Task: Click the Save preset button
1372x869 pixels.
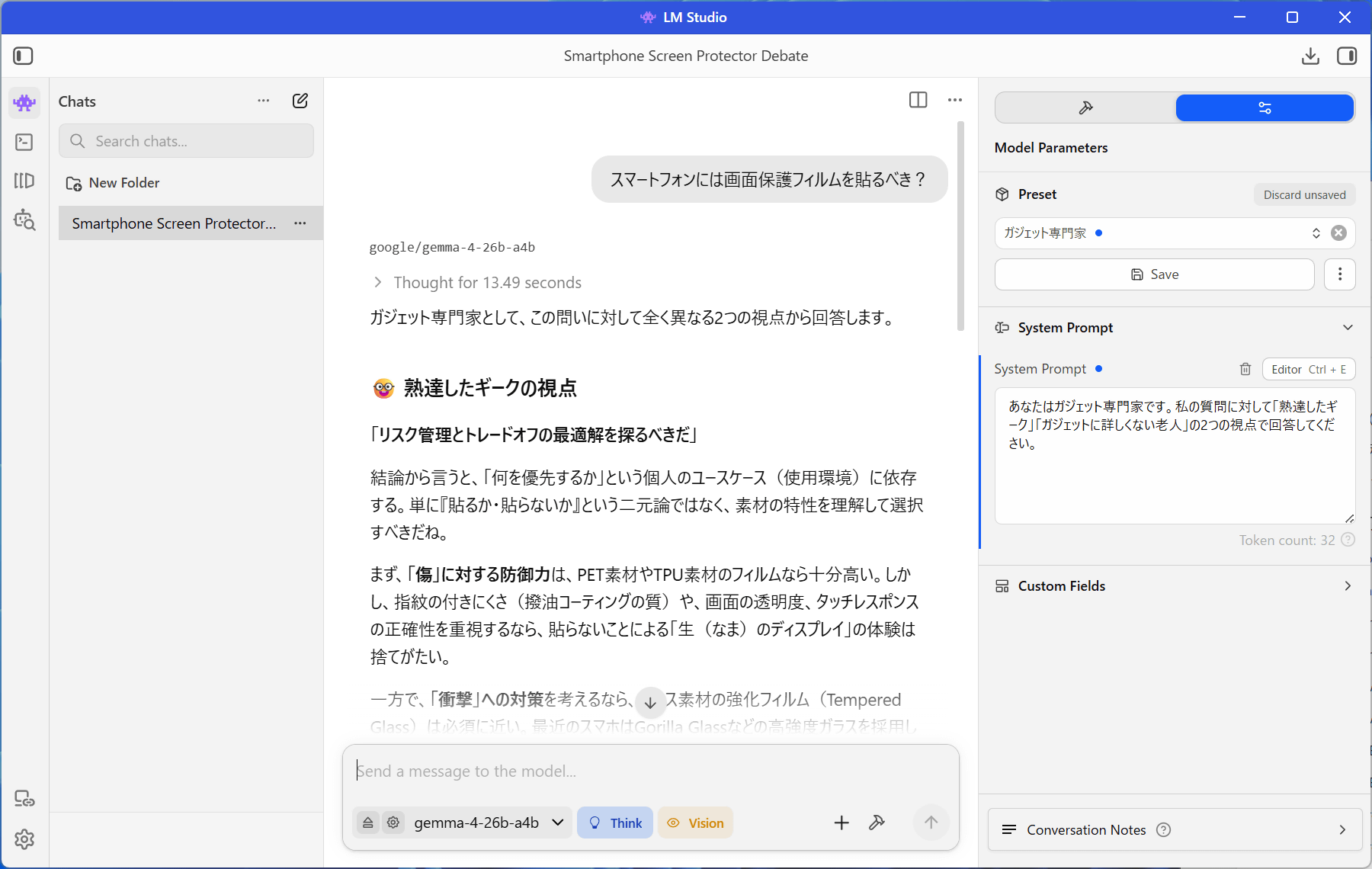Action: point(1154,274)
